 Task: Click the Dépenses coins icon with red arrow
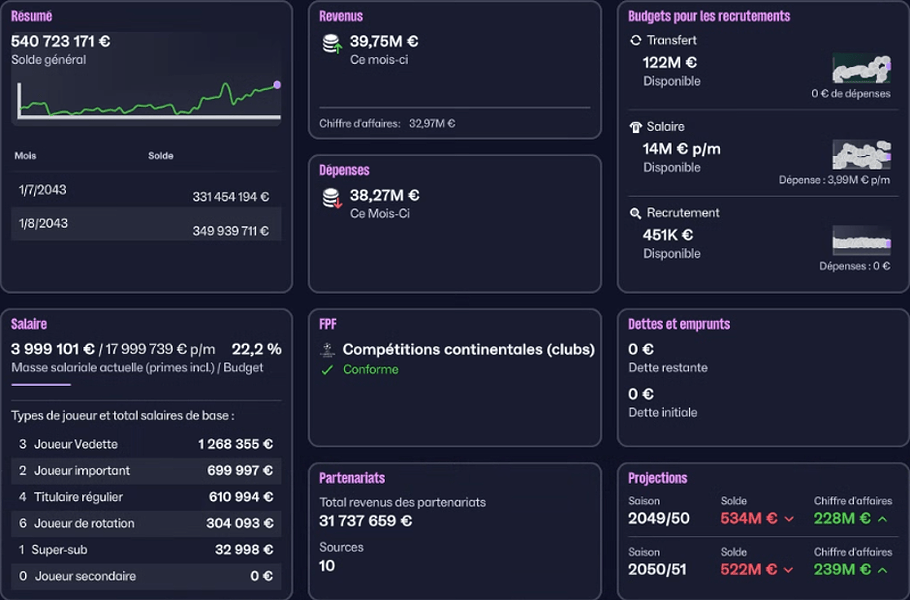pos(333,198)
